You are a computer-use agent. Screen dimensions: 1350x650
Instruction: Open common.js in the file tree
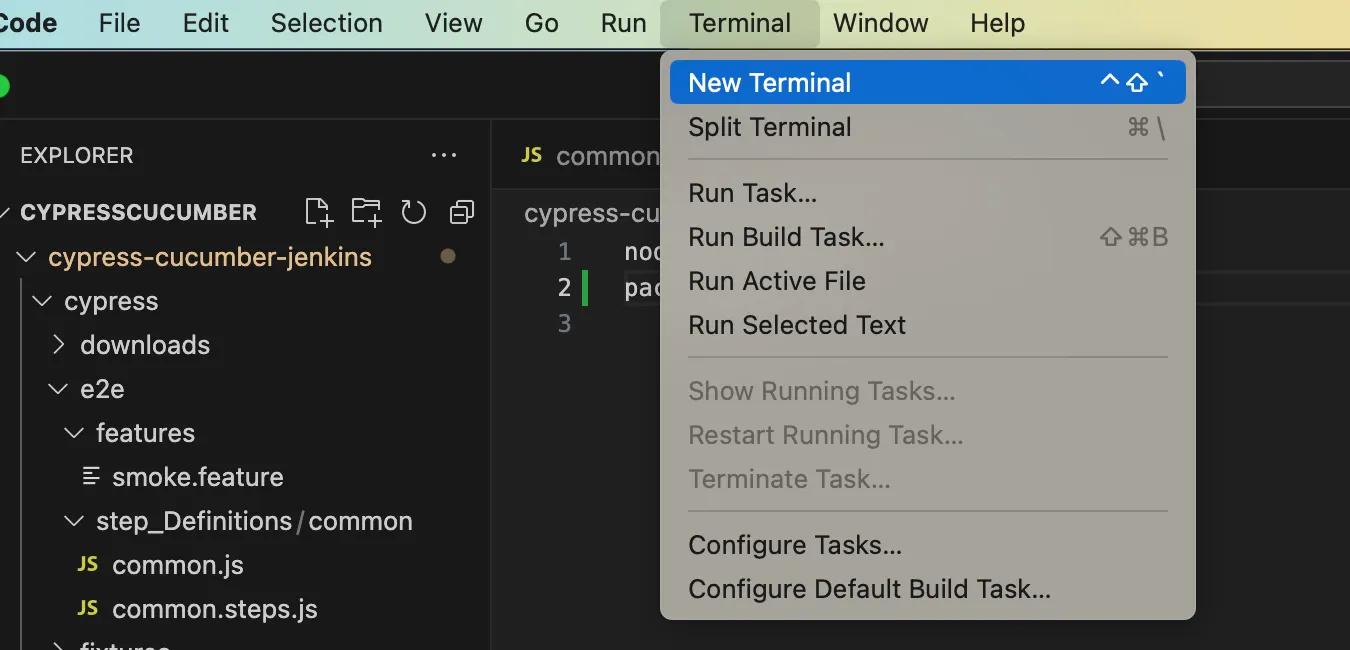pos(177,565)
